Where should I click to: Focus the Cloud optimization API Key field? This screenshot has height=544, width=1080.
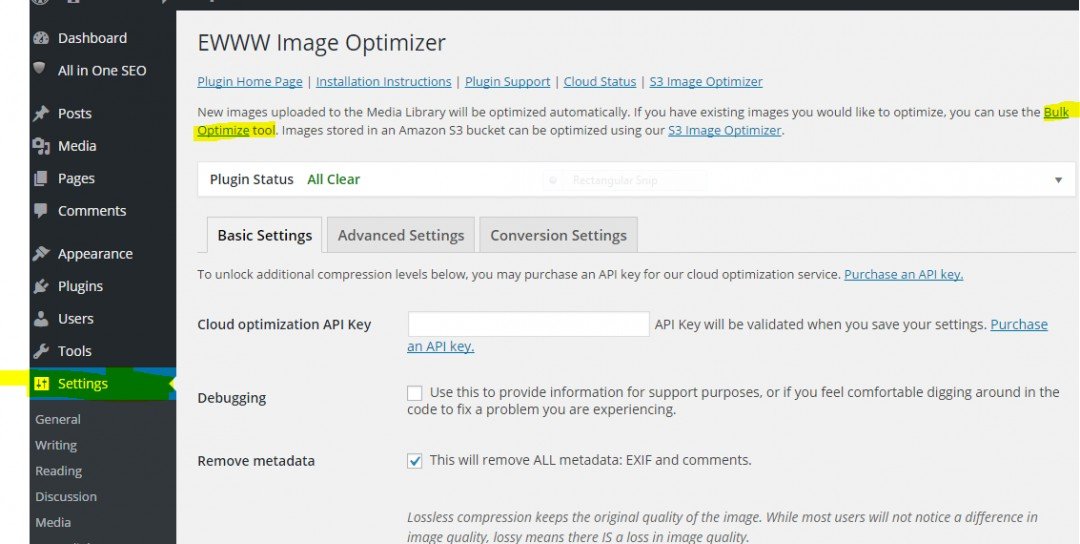point(528,324)
